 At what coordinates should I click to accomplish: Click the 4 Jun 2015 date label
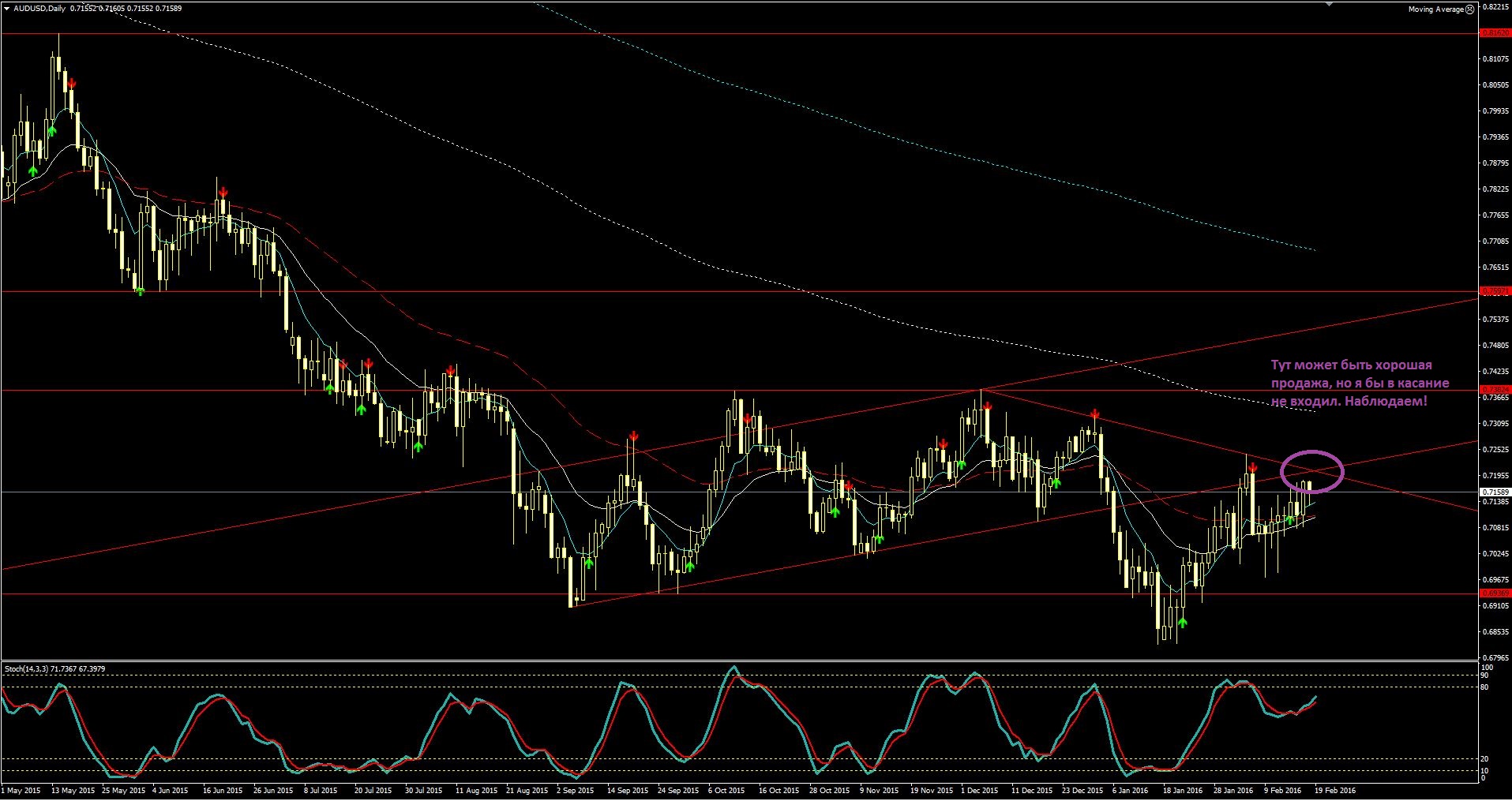click(170, 790)
